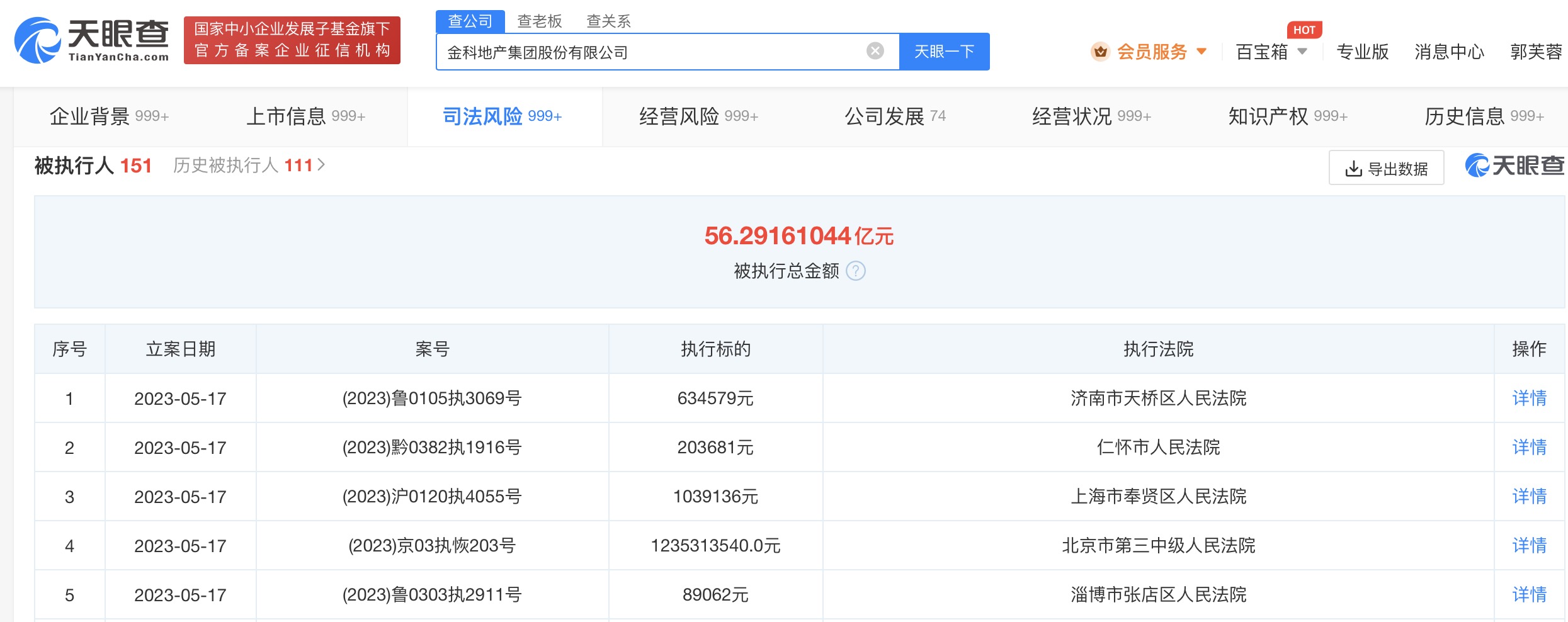
Task: Click total amount 56.29161044亿元
Action: point(799,236)
